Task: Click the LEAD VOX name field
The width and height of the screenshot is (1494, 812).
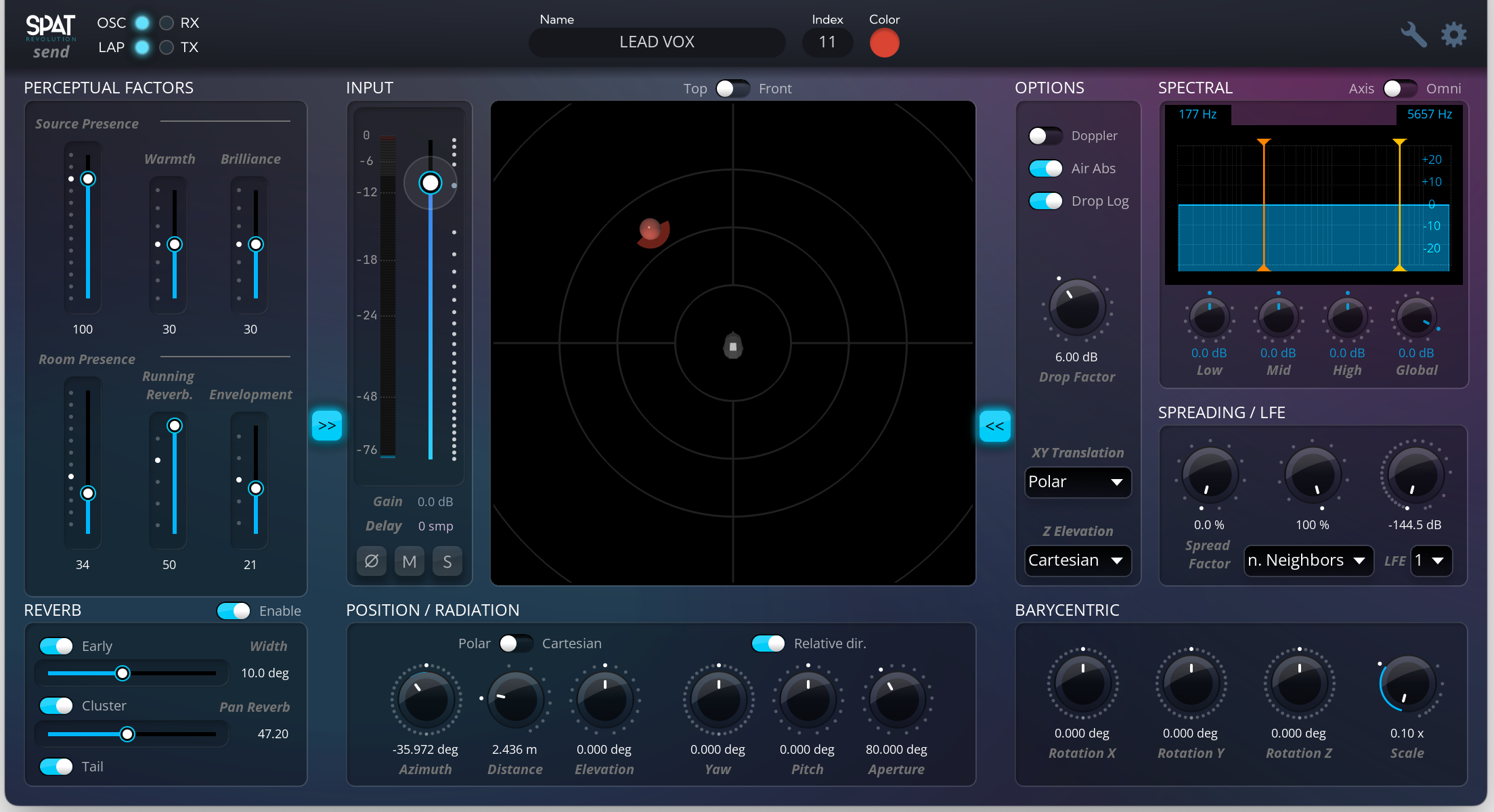Action: pyautogui.click(x=656, y=42)
